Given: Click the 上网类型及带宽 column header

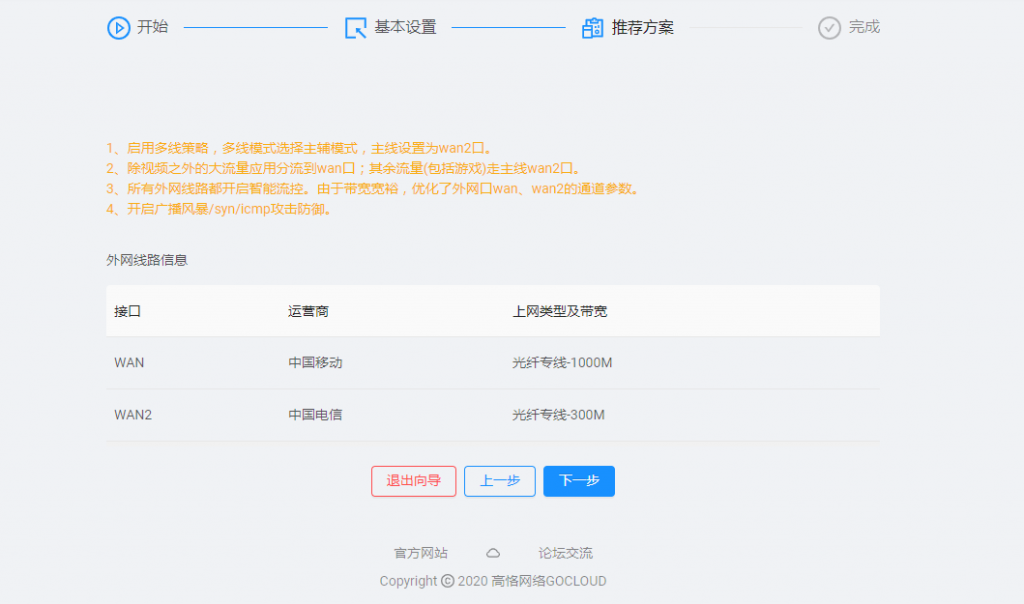Looking at the screenshot, I should 559,312.
